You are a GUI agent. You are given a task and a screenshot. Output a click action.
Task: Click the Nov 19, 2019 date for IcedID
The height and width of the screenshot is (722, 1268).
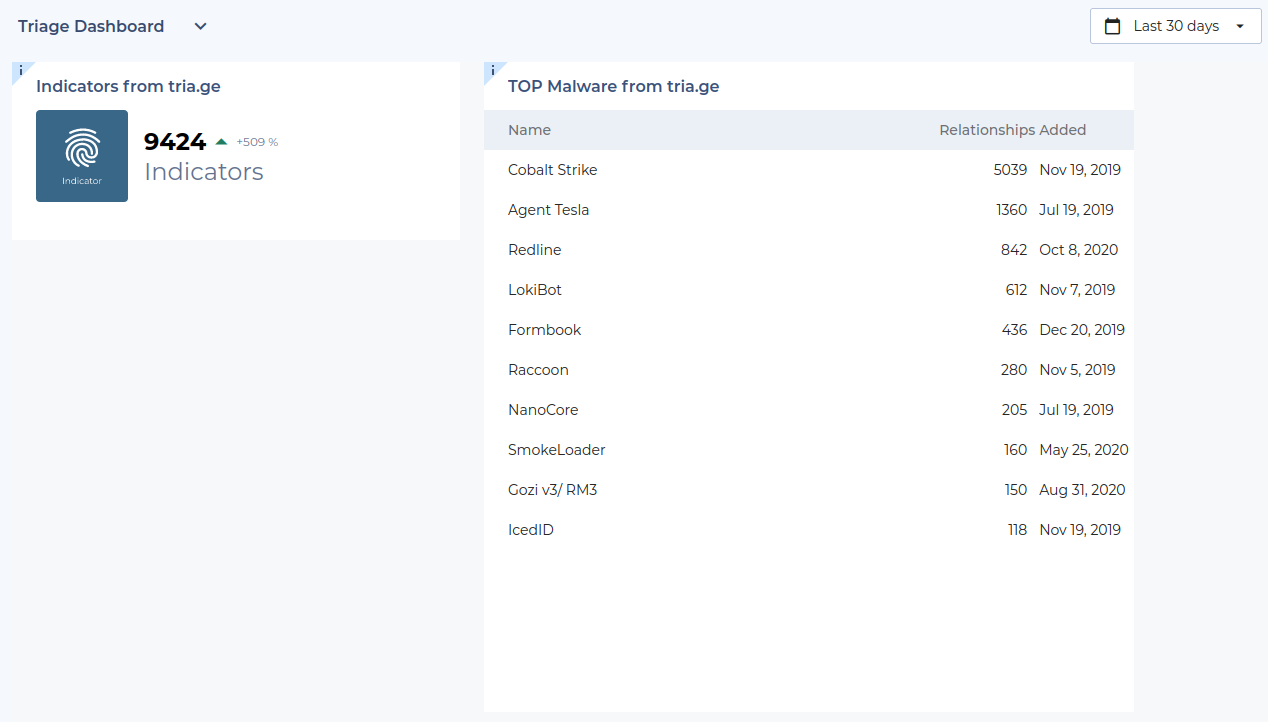tap(1080, 530)
